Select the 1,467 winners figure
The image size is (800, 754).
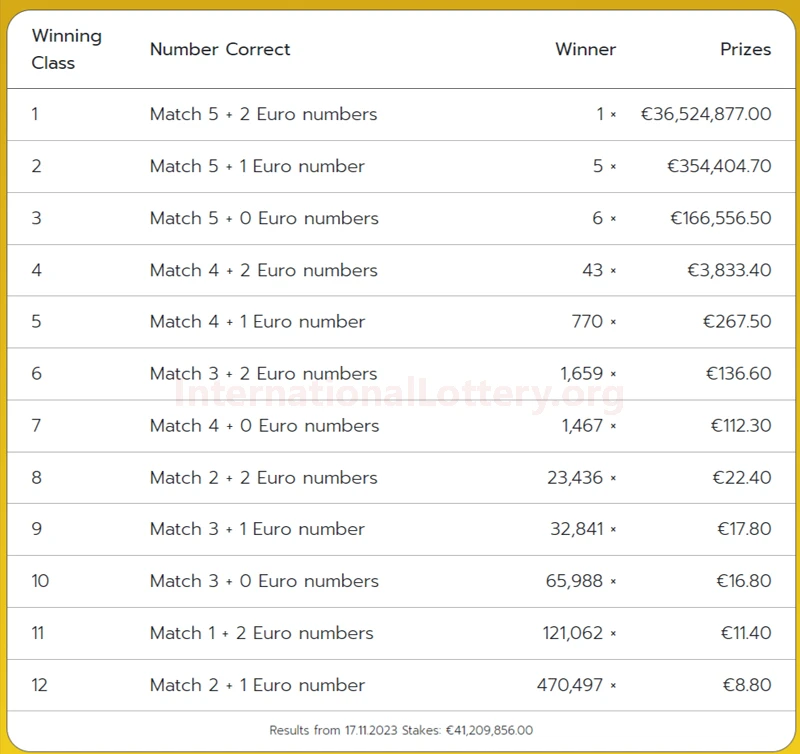582,425
